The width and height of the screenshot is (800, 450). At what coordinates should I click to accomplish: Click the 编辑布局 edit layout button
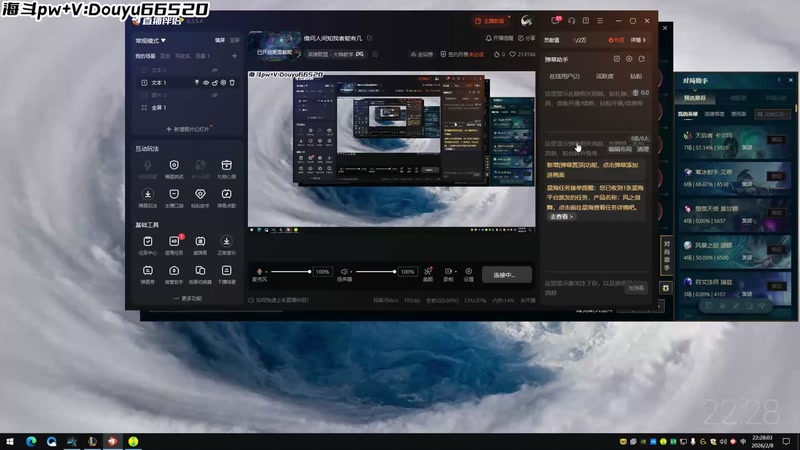(x=620, y=149)
